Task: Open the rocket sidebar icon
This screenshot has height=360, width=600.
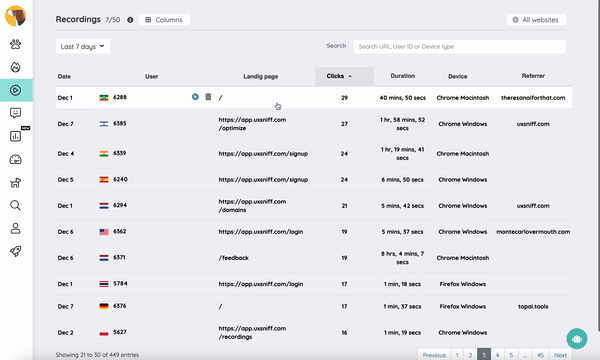Action: tap(15, 251)
